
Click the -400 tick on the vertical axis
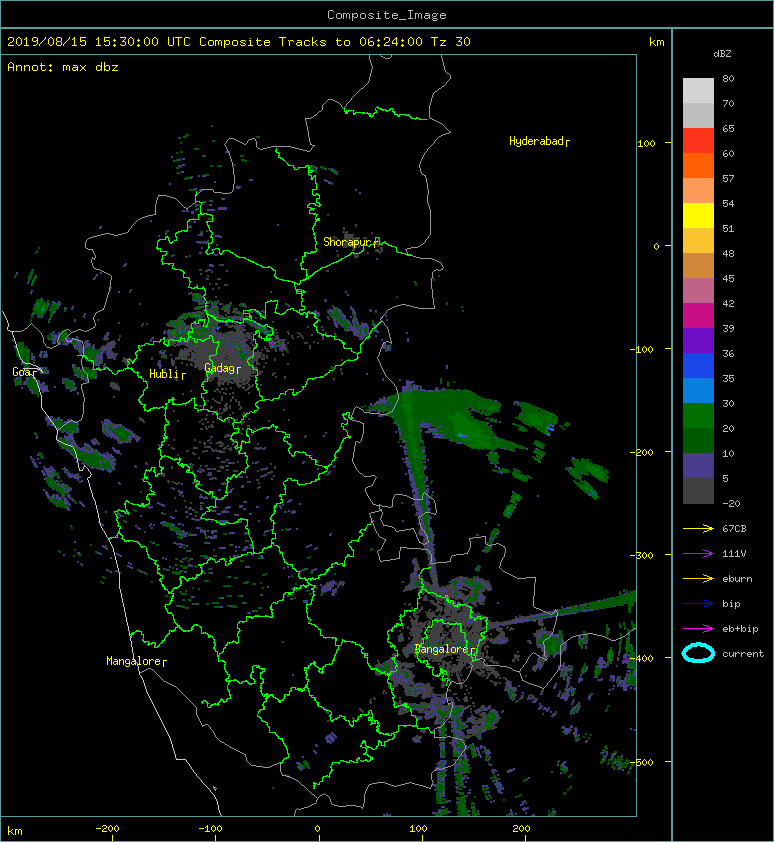click(x=642, y=658)
